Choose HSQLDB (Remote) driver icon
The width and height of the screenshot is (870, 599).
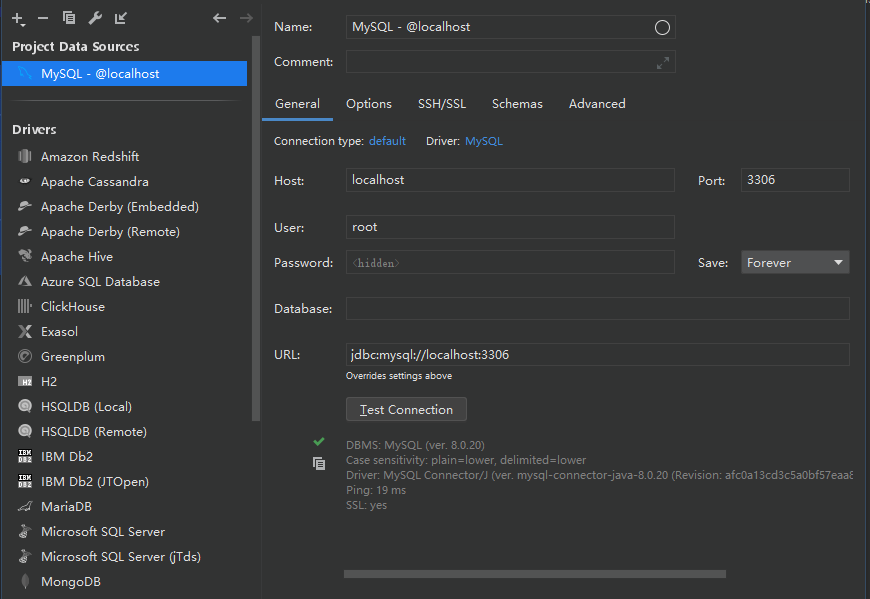tap(25, 431)
